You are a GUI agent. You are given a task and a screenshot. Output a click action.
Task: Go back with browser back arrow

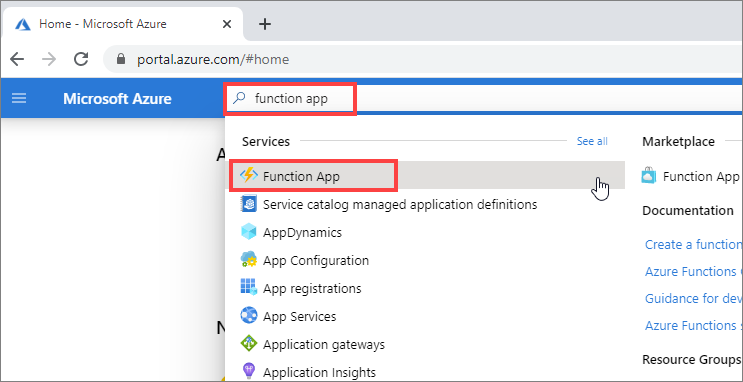click(17, 59)
